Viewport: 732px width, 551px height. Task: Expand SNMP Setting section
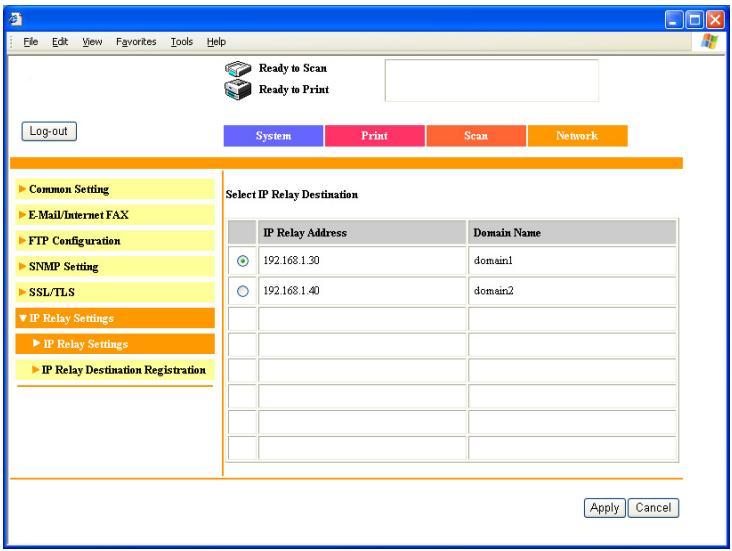click(115, 266)
